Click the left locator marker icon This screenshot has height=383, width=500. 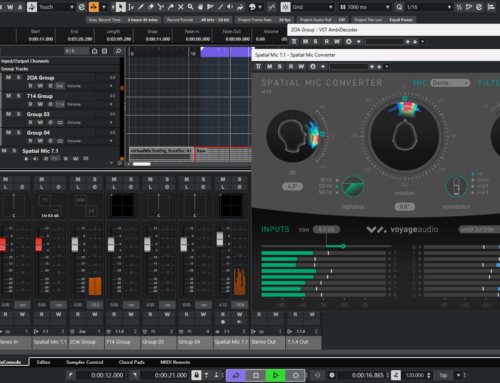click(70, 375)
